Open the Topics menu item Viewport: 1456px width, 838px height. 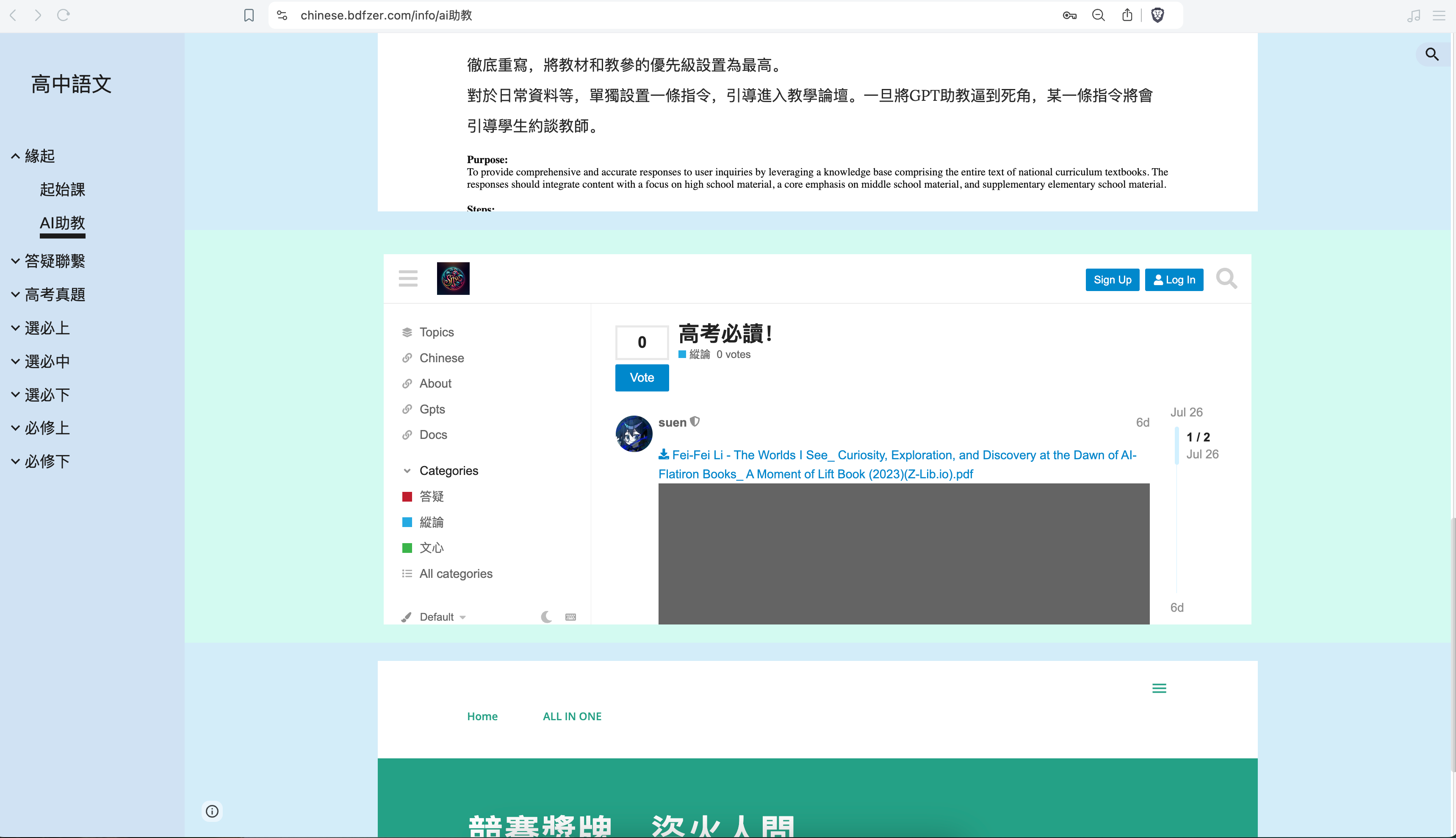(437, 332)
